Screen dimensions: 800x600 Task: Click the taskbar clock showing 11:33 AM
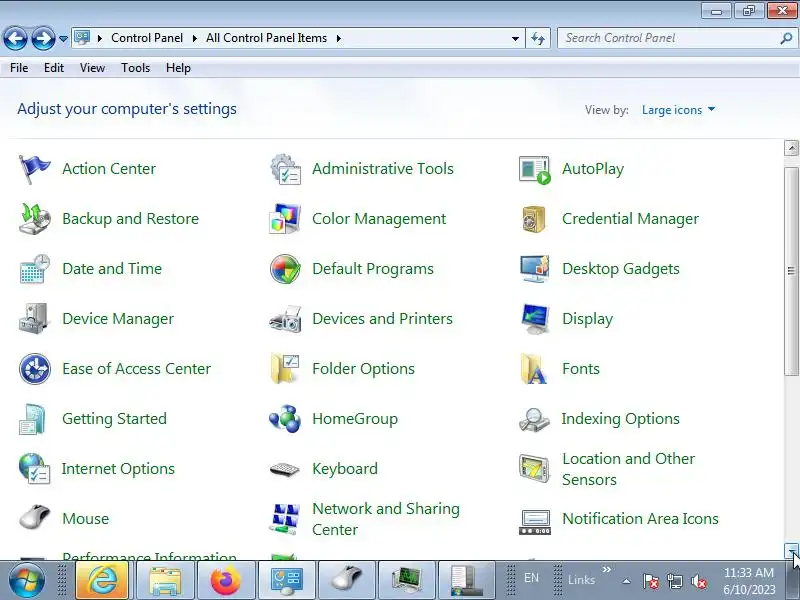(748, 581)
